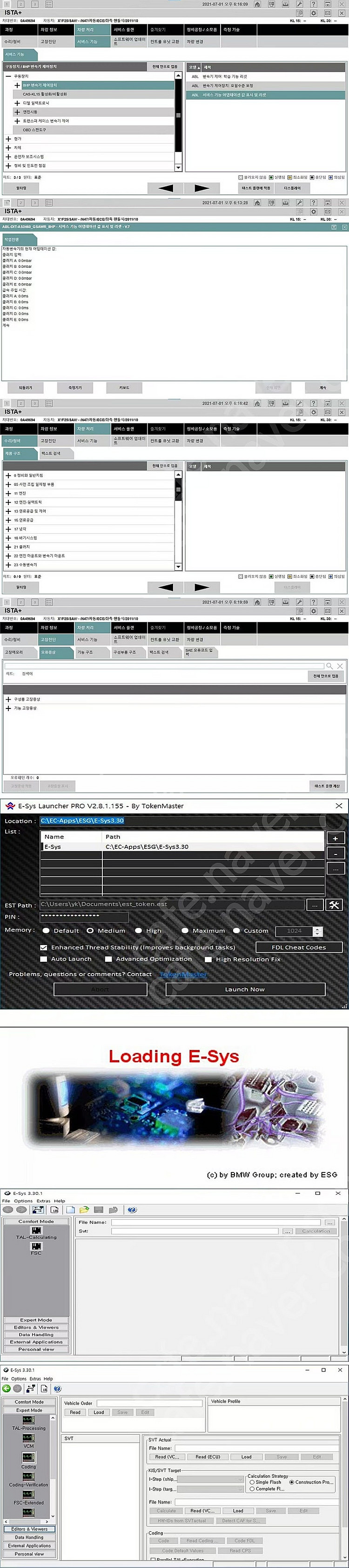Click the browse button right of the File Name field in Comfort Mode
This screenshot has height=1568, width=349.
point(329,1222)
